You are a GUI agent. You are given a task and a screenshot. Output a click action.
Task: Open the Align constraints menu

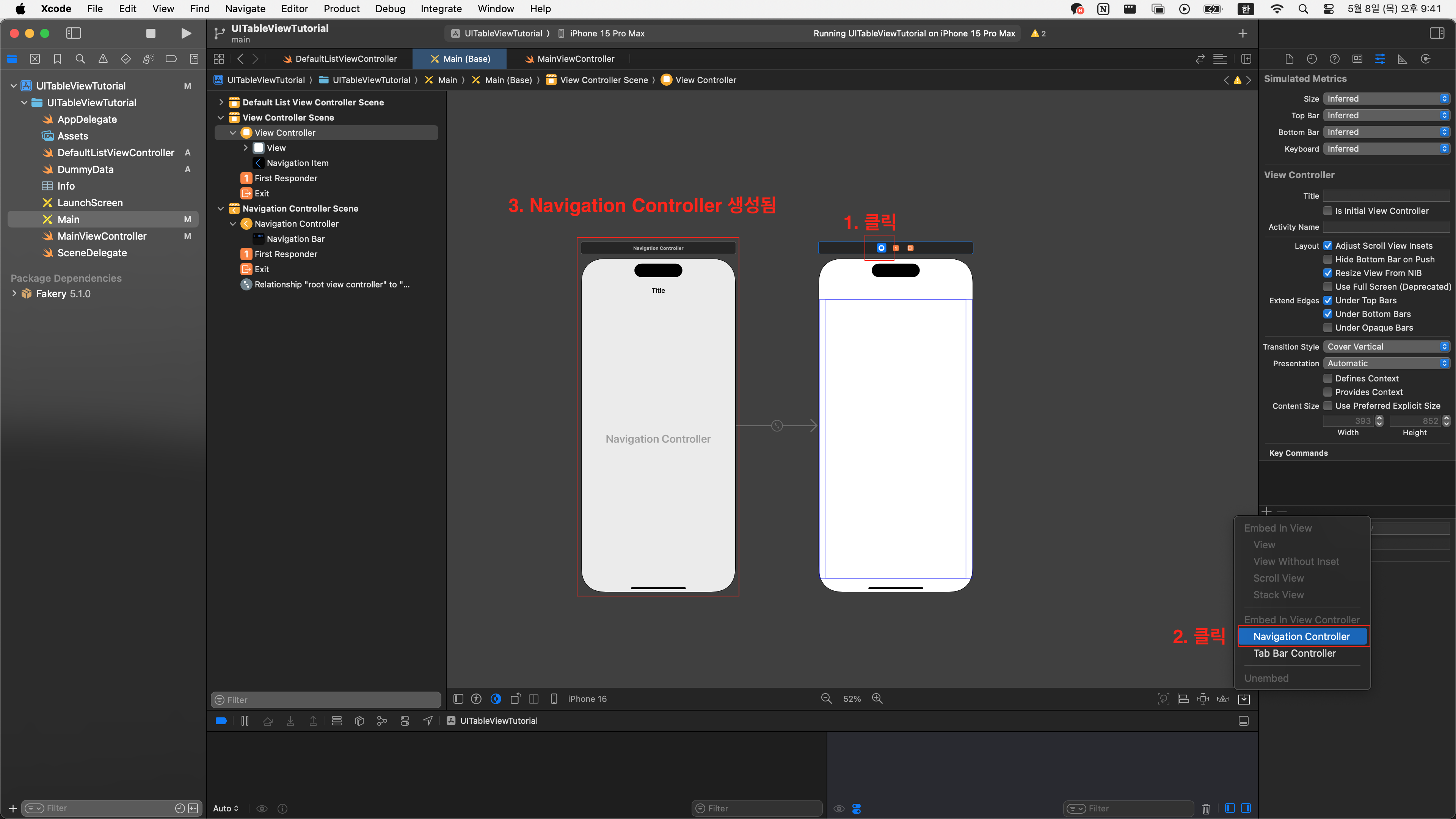(1183, 699)
